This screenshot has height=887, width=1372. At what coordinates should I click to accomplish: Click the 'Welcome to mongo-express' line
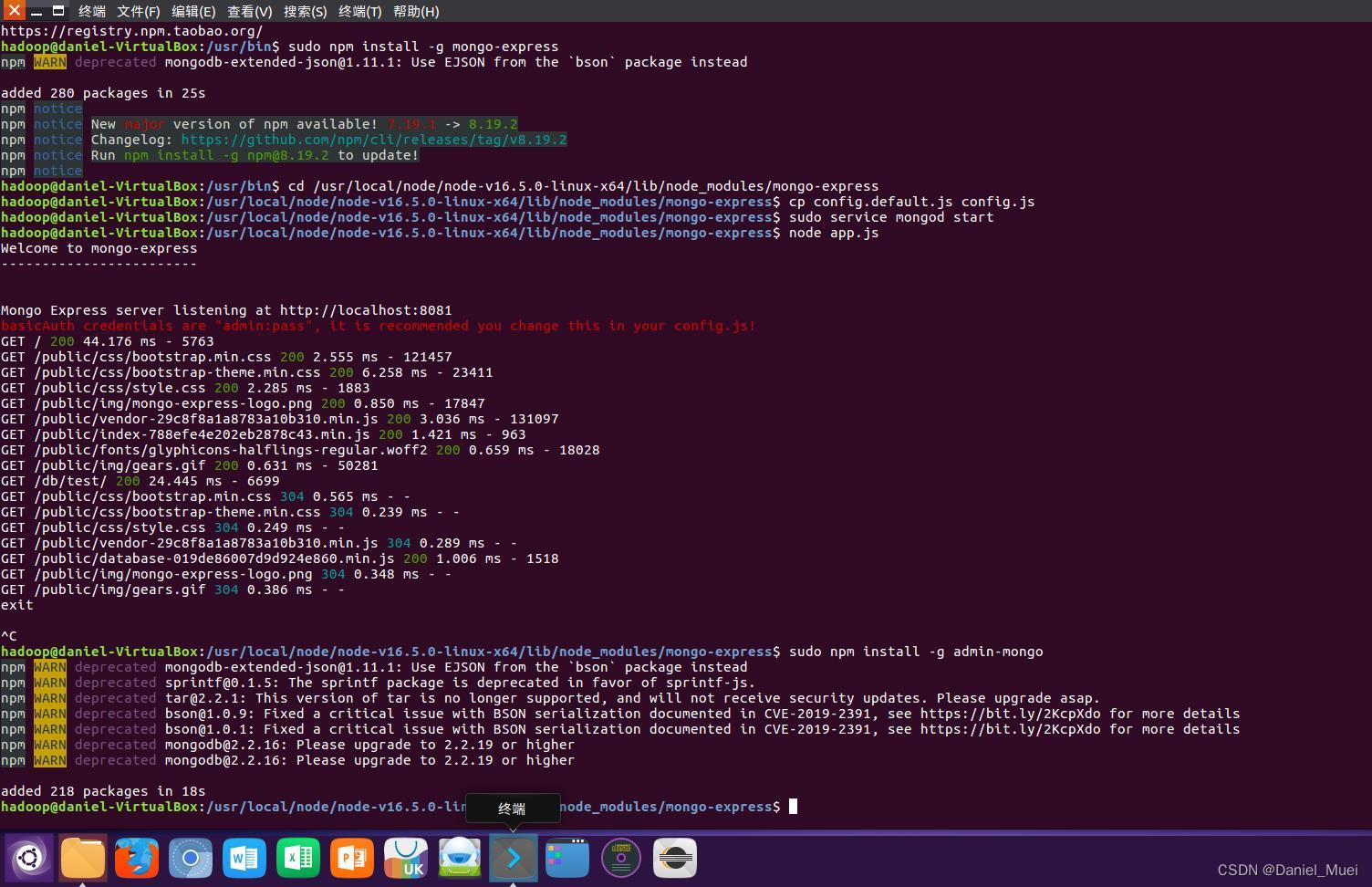pyautogui.click(x=99, y=248)
